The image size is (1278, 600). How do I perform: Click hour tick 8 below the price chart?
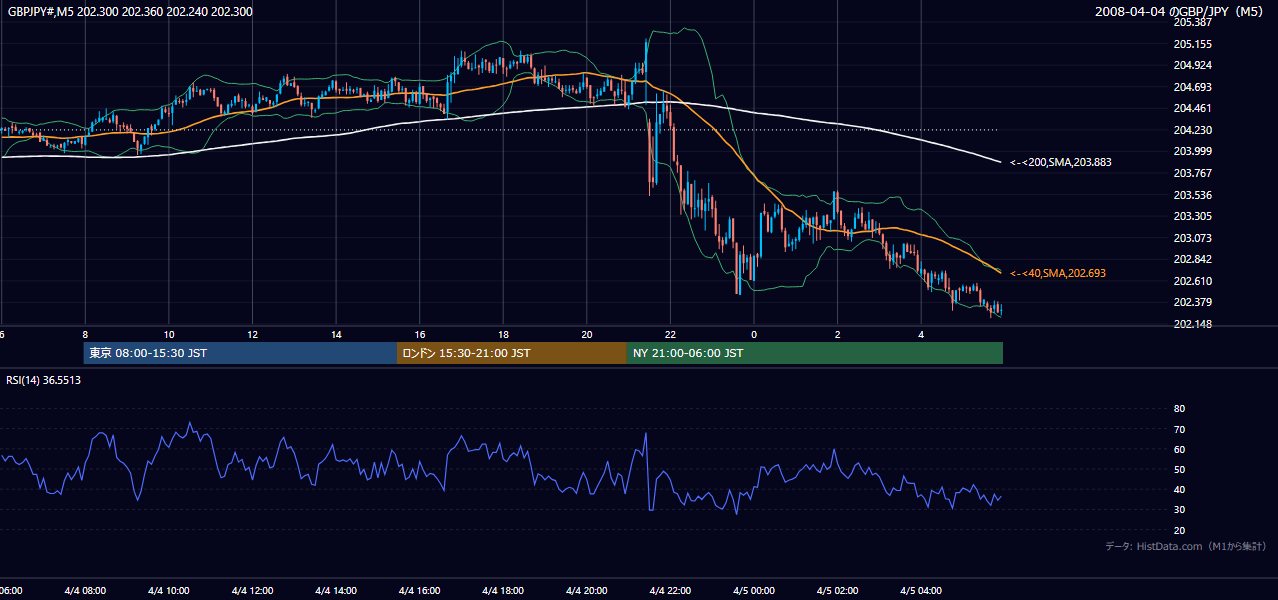(x=85, y=334)
